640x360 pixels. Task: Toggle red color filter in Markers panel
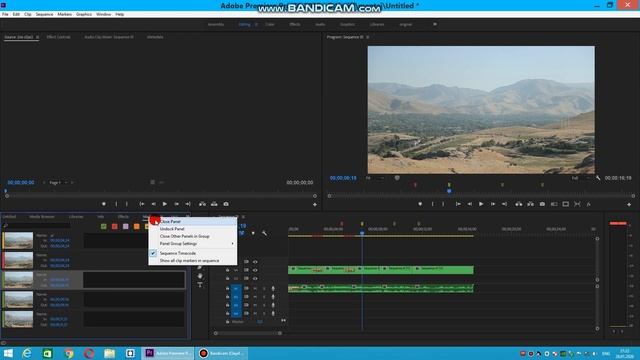coord(115,227)
